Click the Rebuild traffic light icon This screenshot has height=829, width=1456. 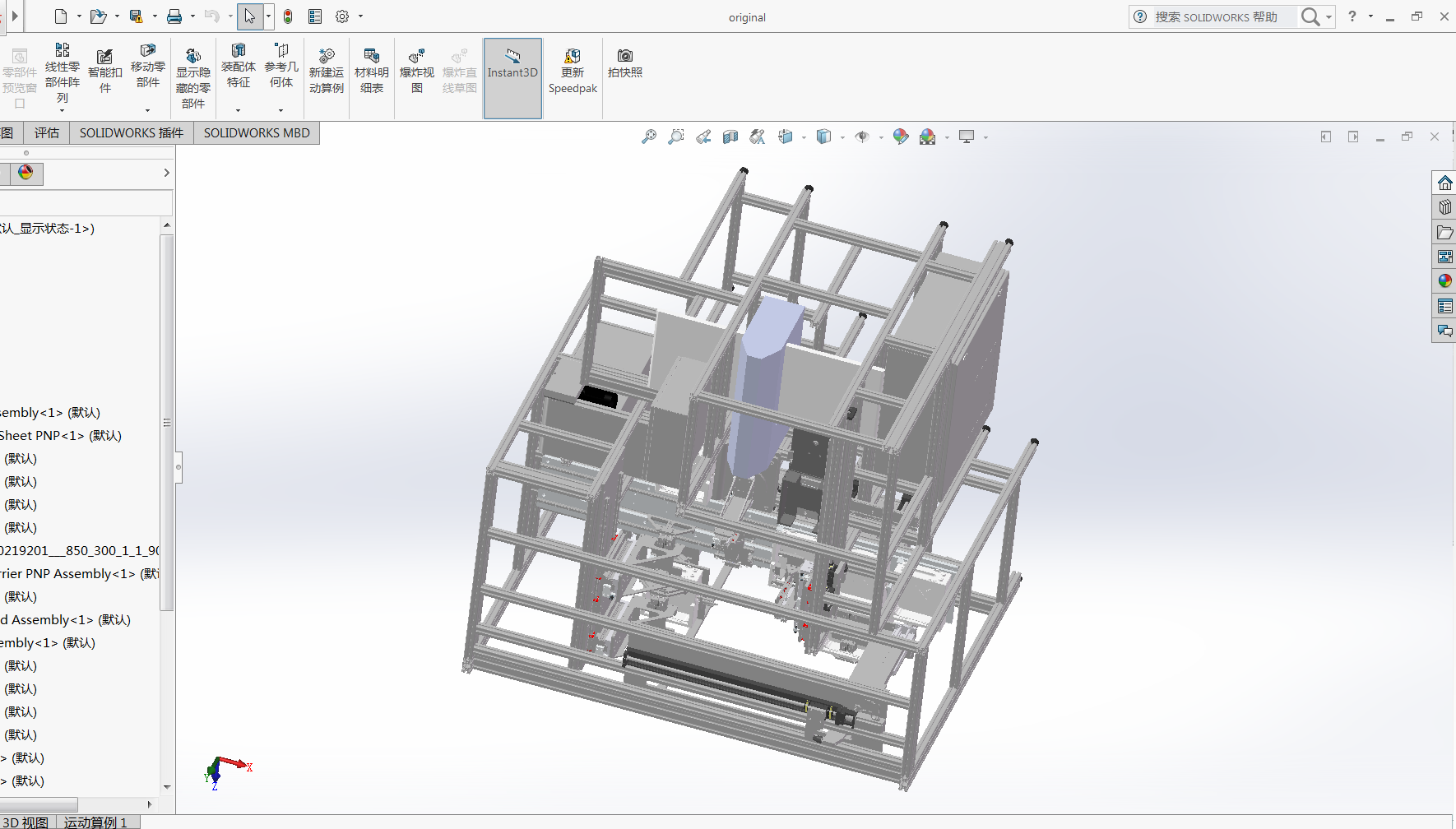288,16
